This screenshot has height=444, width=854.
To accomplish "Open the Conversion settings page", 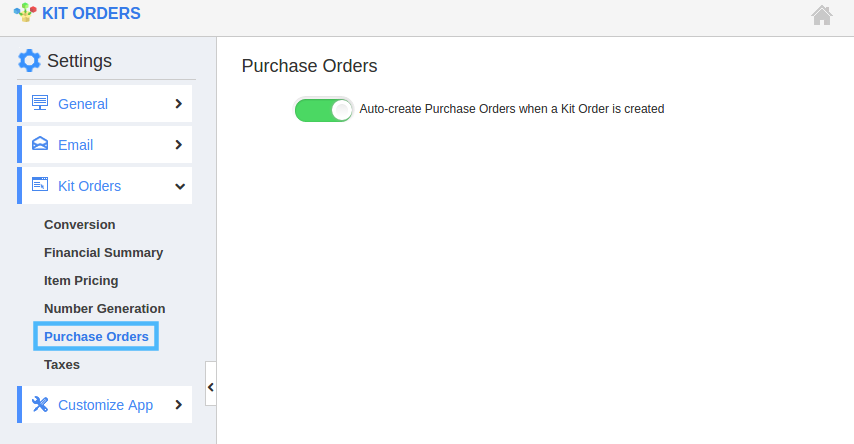I will coord(80,224).
